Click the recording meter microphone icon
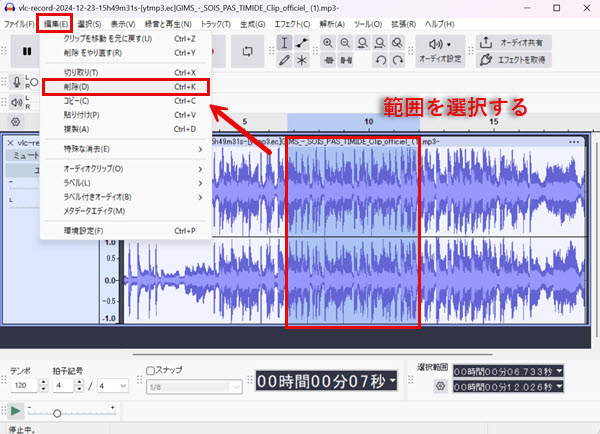Viewport: 600px width, 434px height. (x=16, y=82)
